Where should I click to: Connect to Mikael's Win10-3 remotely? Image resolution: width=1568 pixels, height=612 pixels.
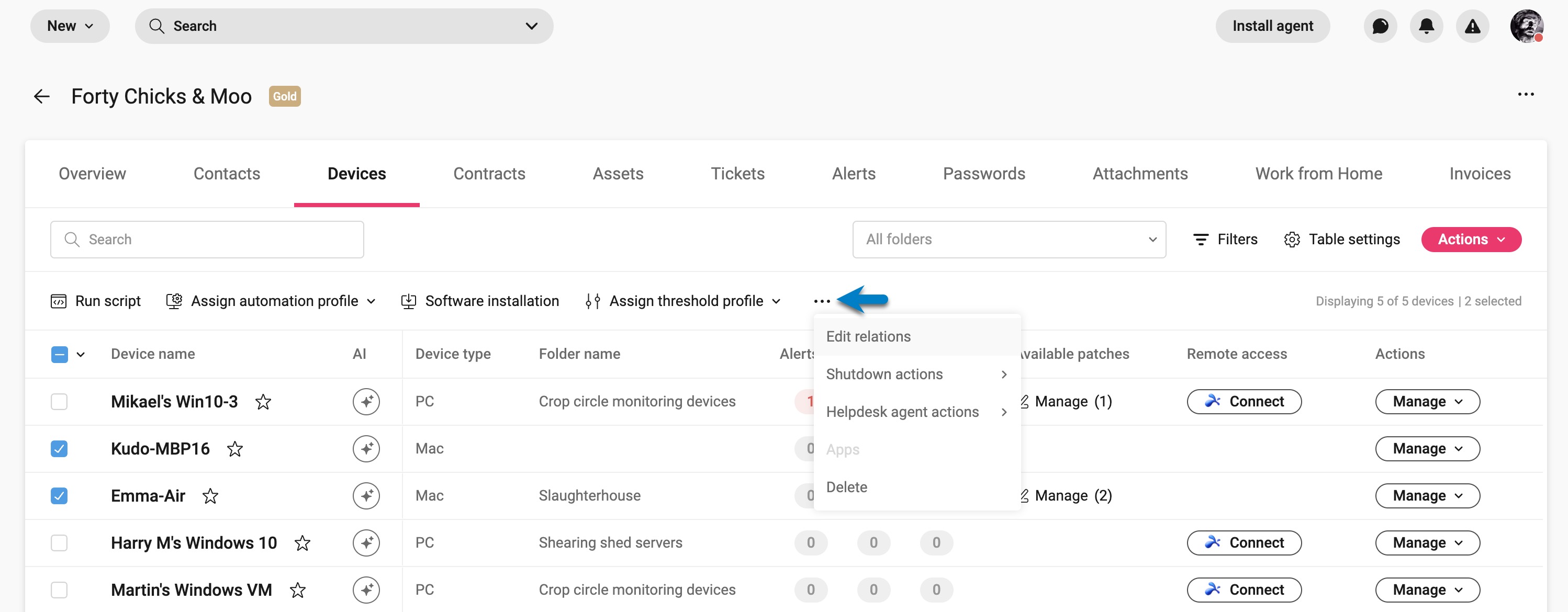1244,402
